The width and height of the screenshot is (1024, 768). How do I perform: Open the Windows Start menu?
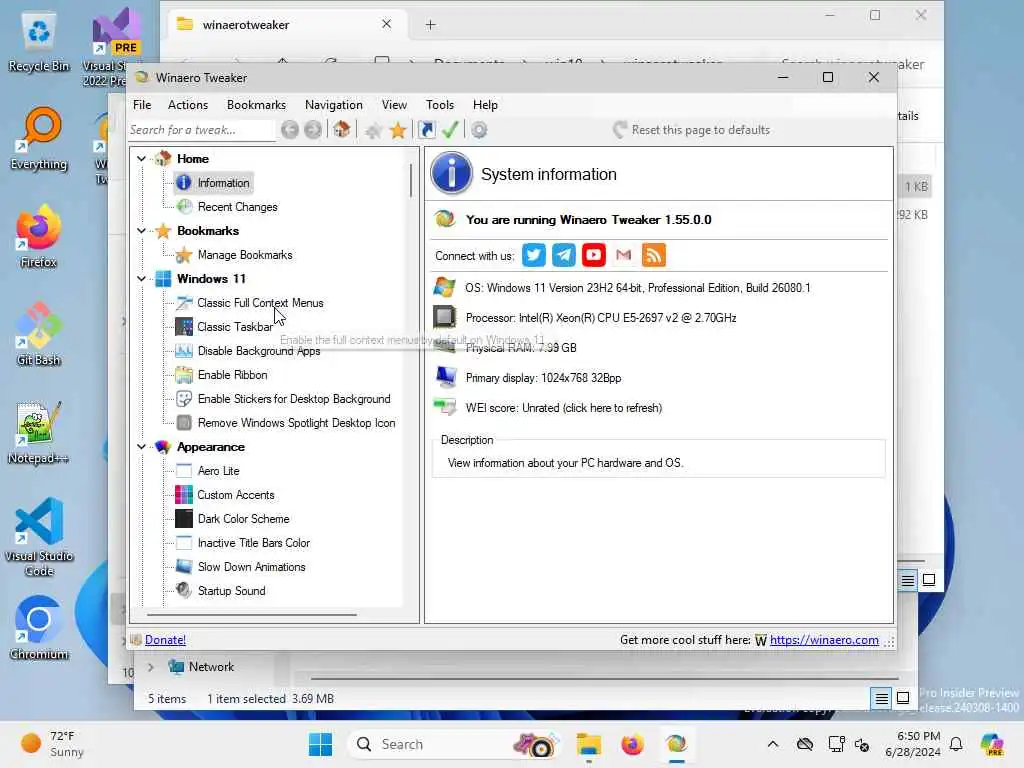coord(320,744)
